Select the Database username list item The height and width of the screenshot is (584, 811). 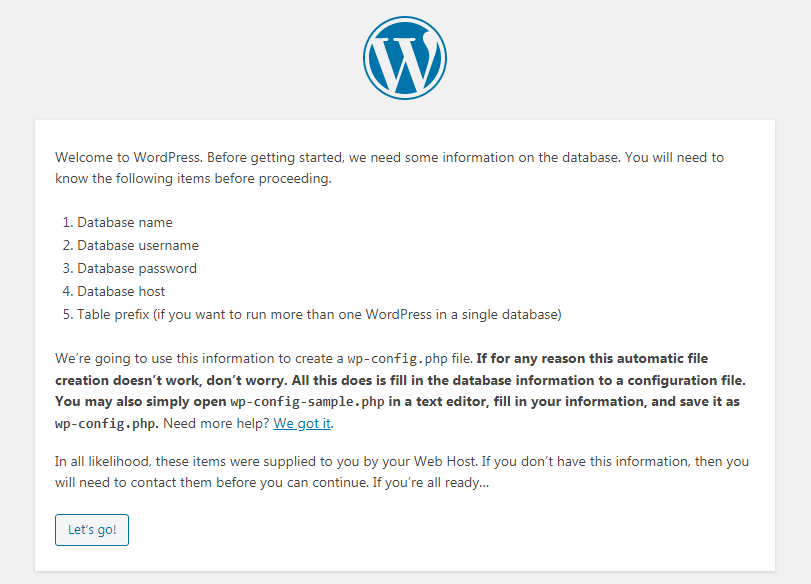(138, 245)
